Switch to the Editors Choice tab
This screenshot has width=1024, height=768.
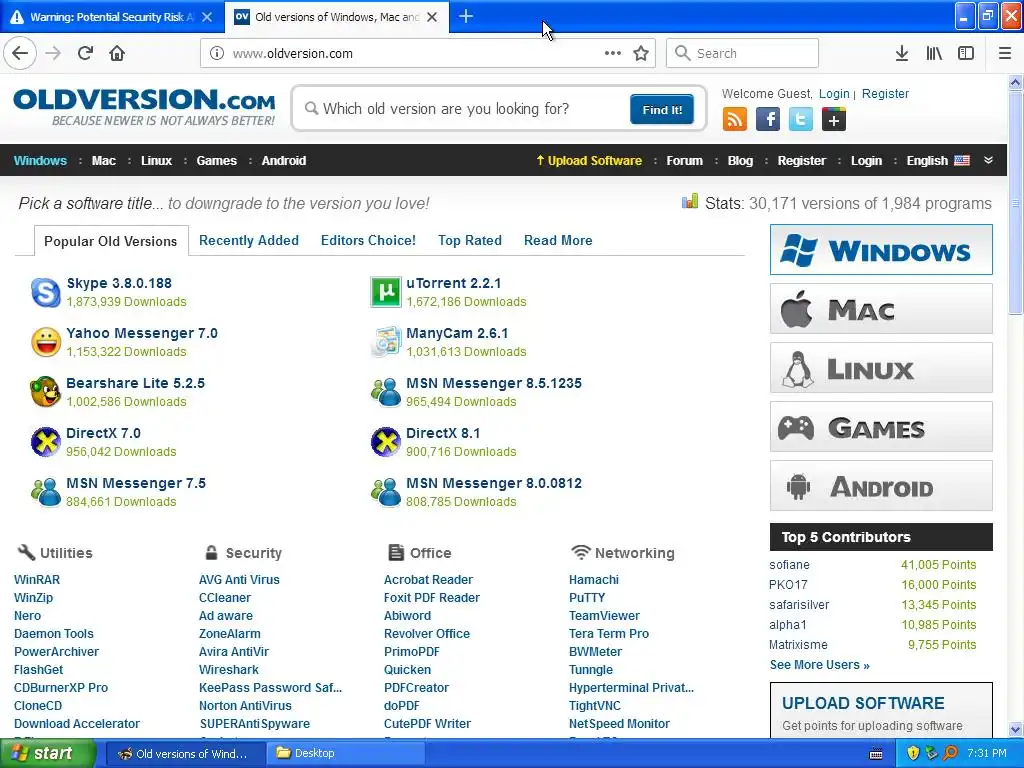click(x=368, y=240)
